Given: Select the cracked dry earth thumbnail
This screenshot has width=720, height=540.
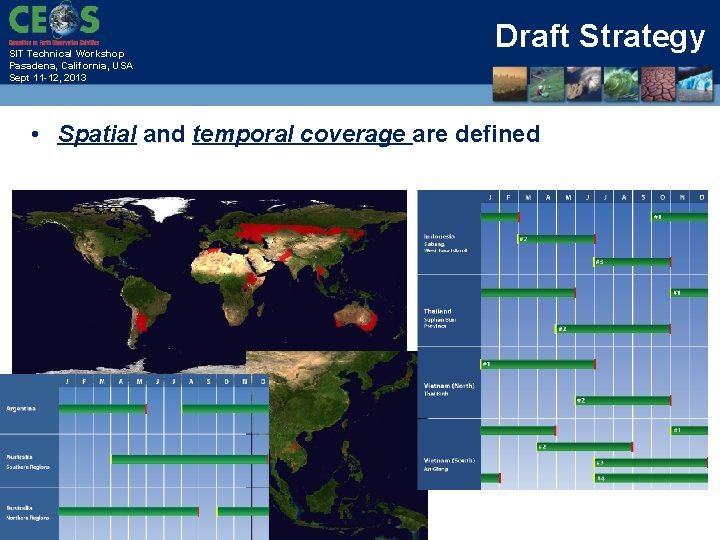Looking at the screenshot, I should tap(658, 84).
